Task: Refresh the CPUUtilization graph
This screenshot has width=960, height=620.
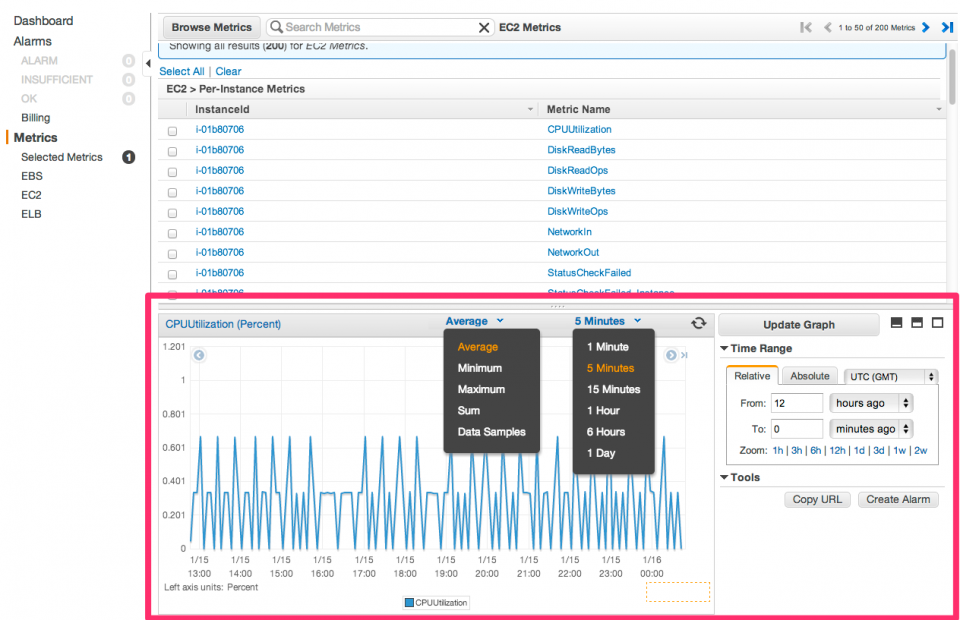Action: [698, 323]
